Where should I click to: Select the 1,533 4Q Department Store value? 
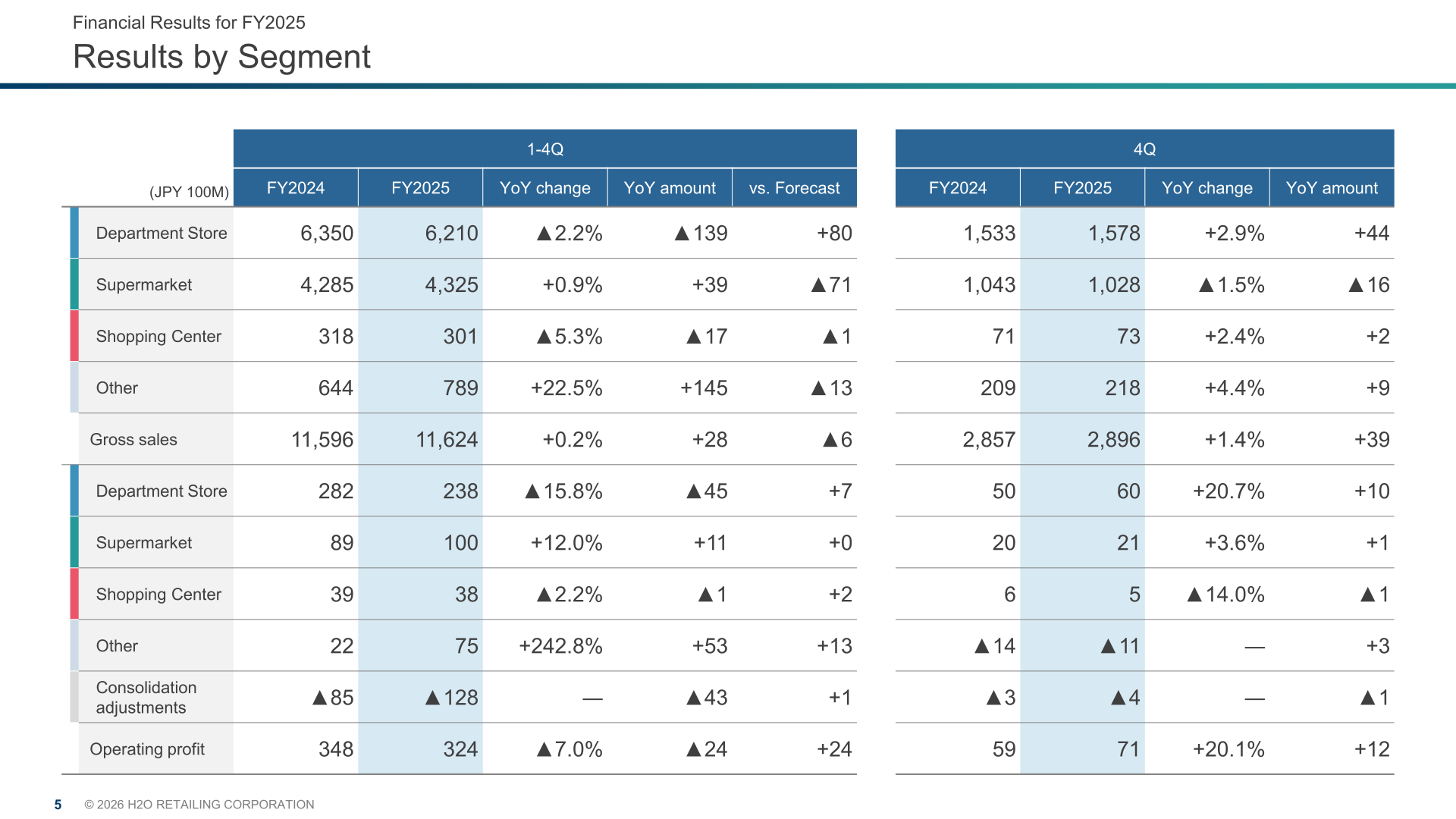990,234
